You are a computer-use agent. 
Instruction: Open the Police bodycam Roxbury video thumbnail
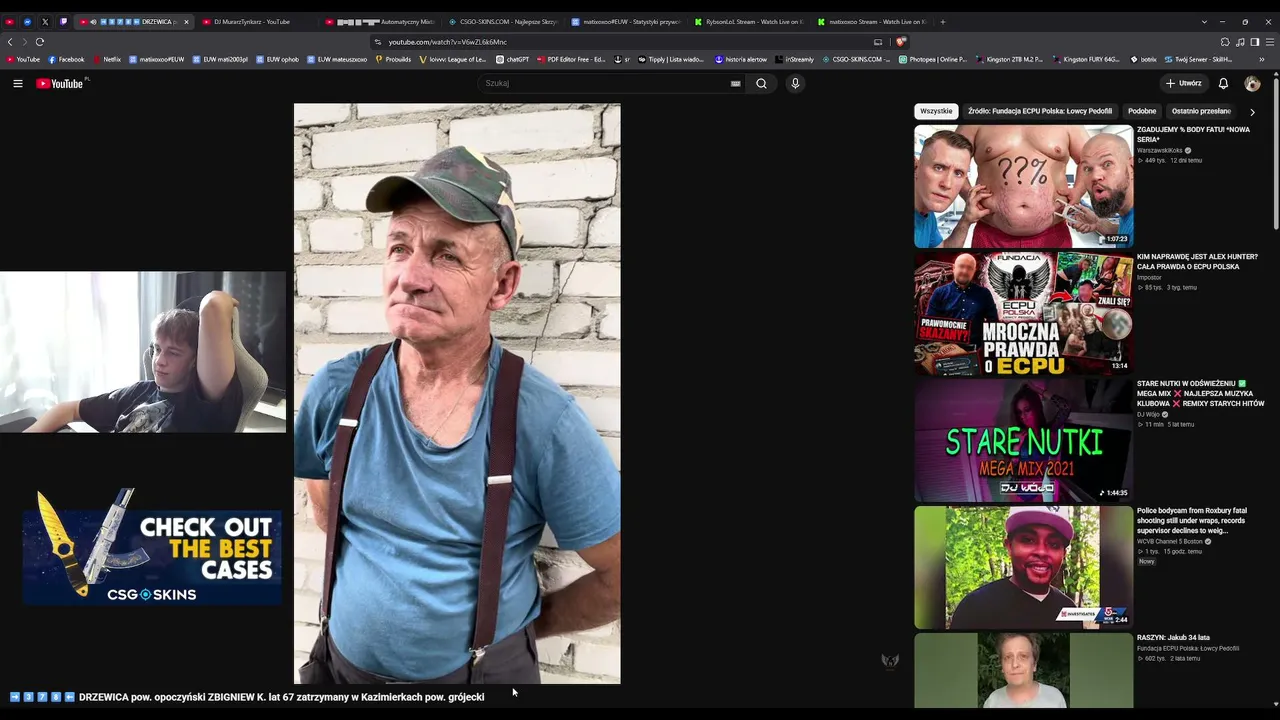coord(1024,567)
